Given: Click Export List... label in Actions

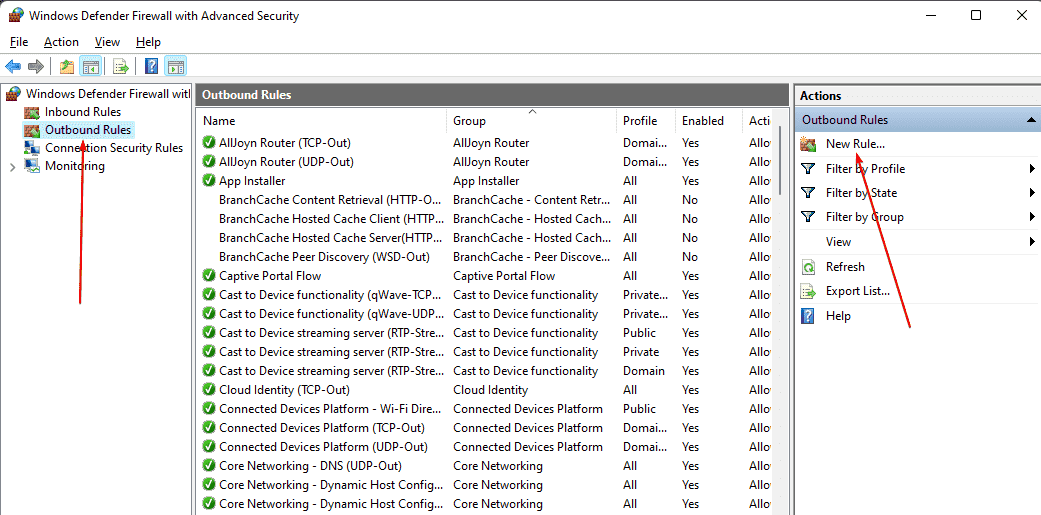Looking at the screenshot, I should point(858,291).
